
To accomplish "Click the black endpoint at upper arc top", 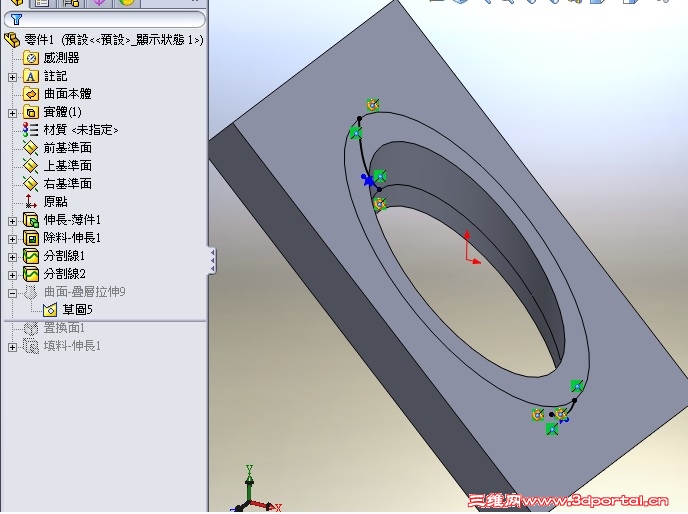I will click(x=359, y=119).
